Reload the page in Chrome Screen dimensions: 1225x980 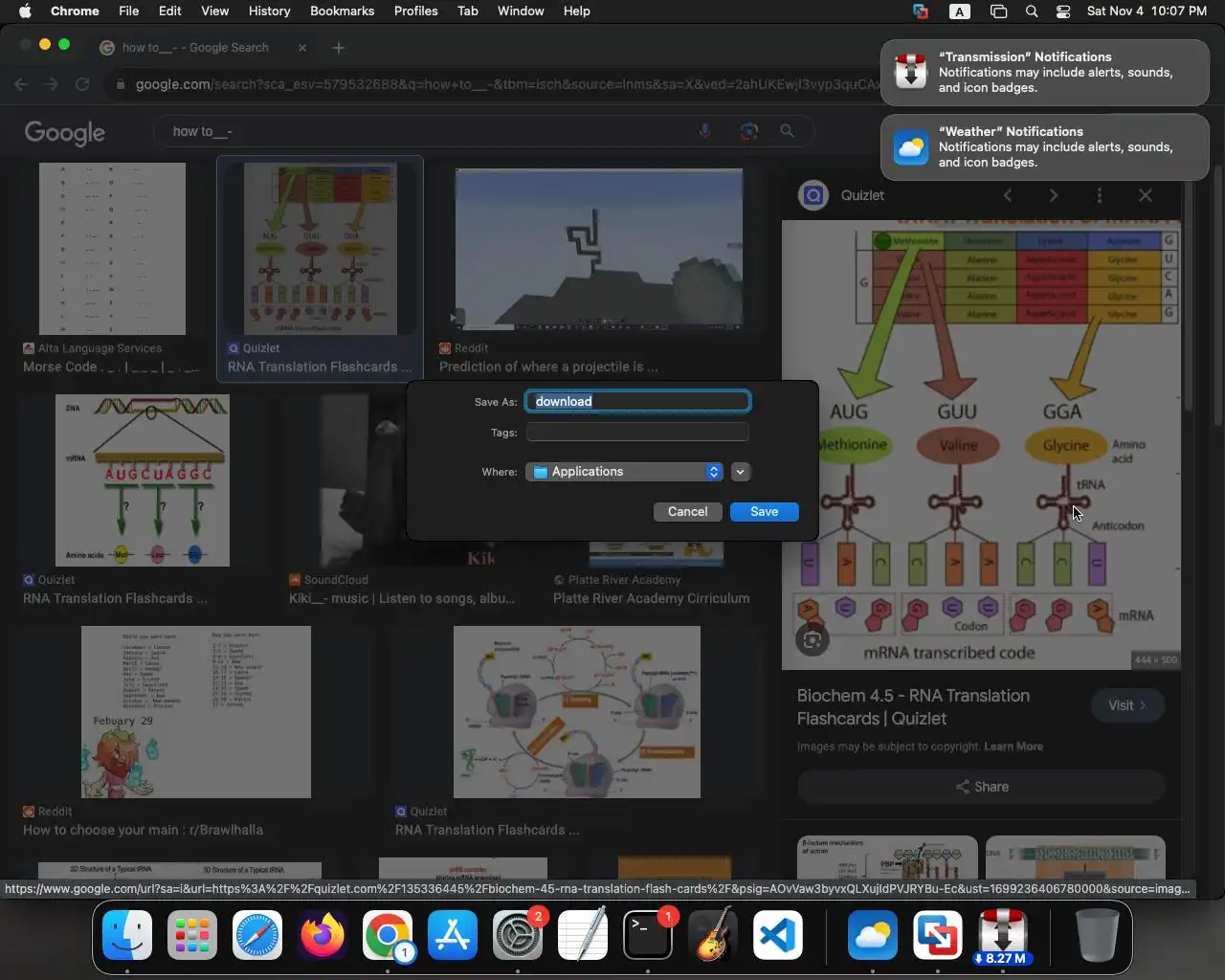[x=82, y=84]
